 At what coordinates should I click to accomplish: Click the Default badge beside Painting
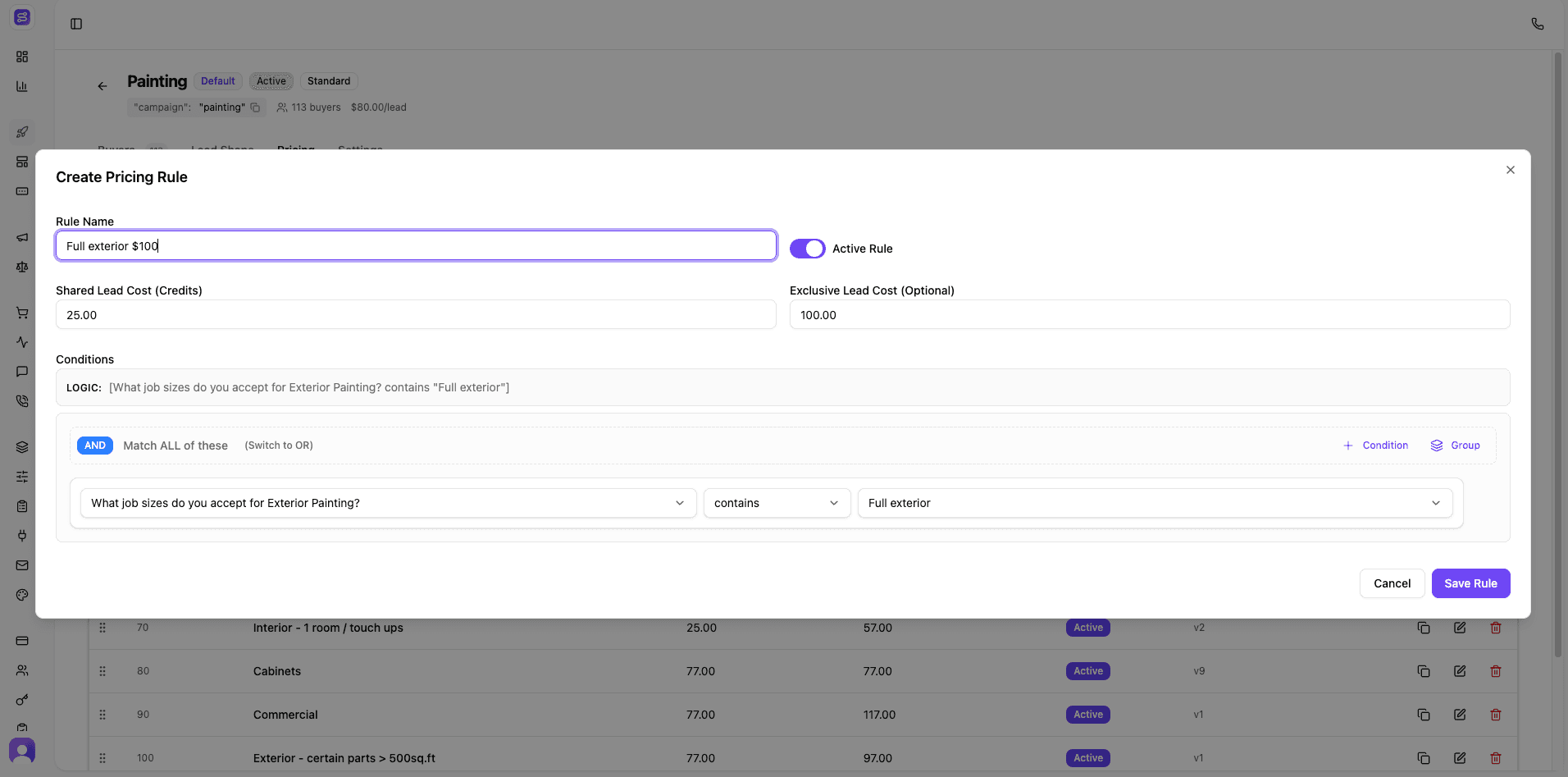(218, 81)
